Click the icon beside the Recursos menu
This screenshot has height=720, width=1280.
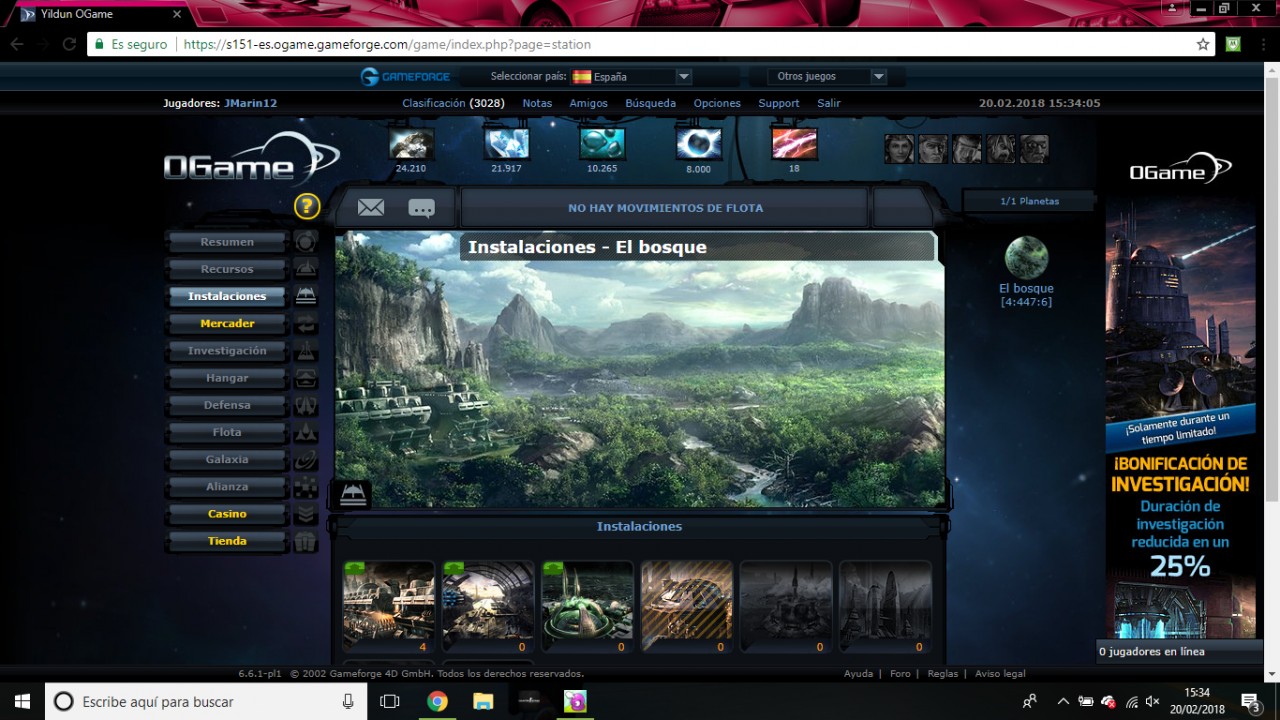click(x=306, y=269)
